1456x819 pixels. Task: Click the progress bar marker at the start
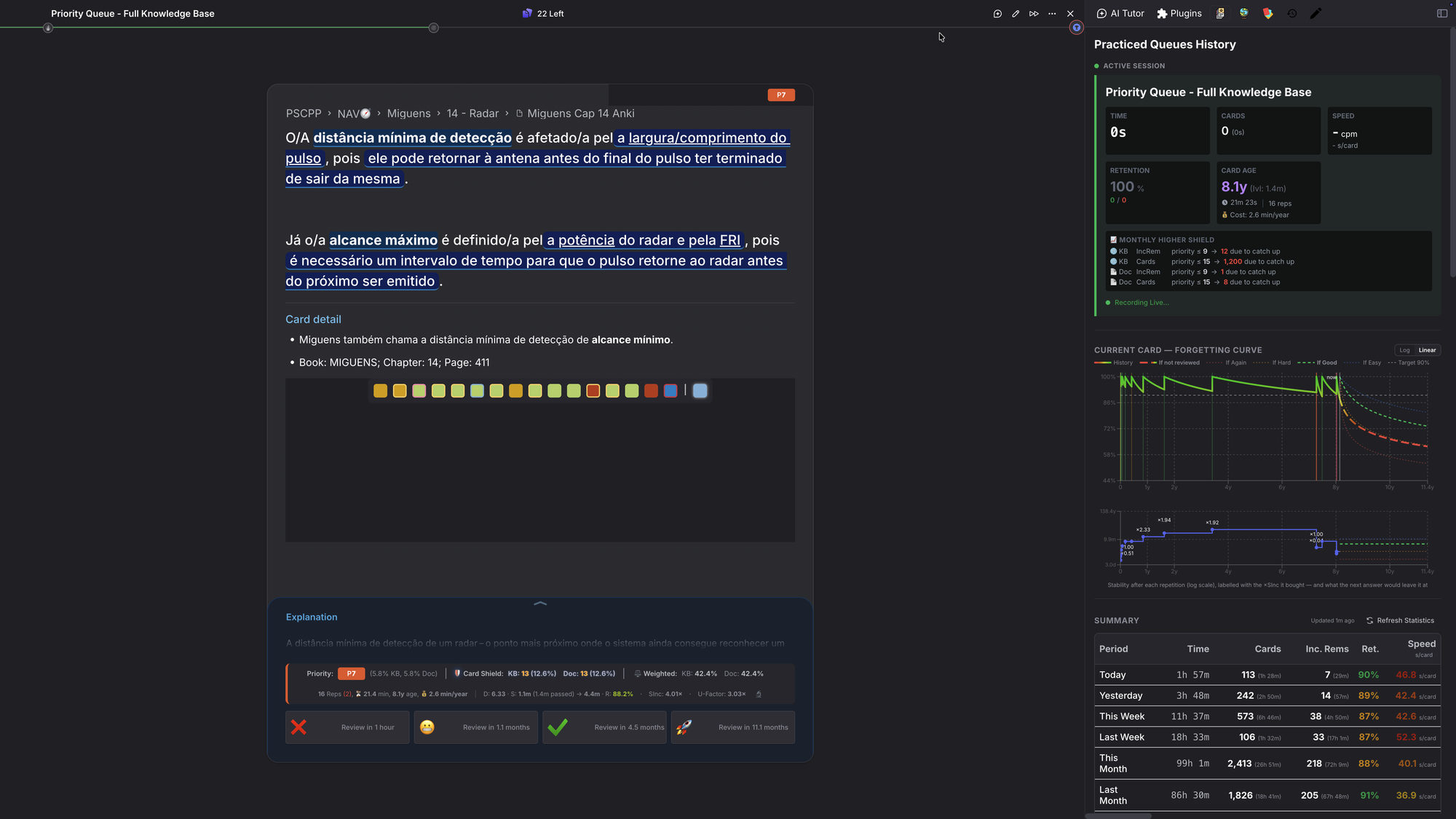[48, 28]
